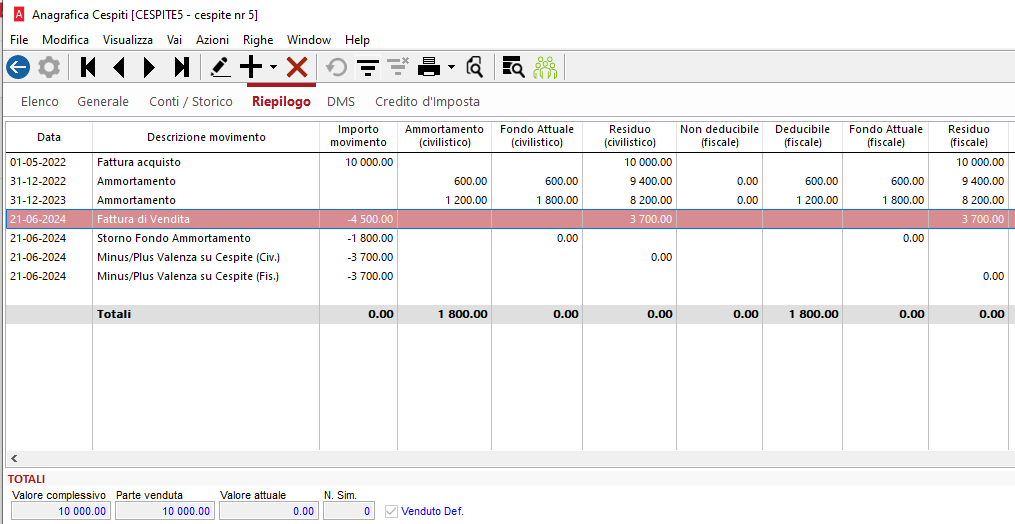Image resolution: width=1015 pixels, height=524 pixels.
Task: Open the Azioni menu
Action: [212, 40]
